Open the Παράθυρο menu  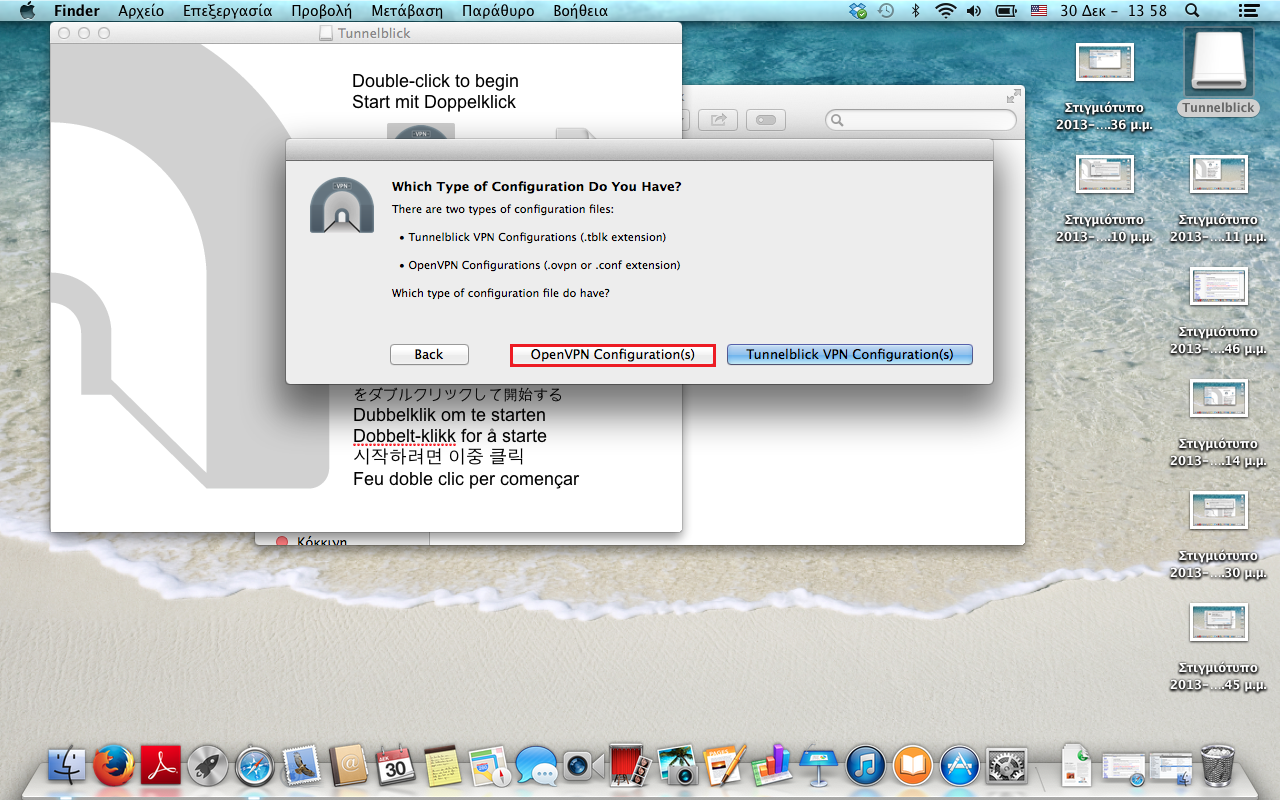498,11
